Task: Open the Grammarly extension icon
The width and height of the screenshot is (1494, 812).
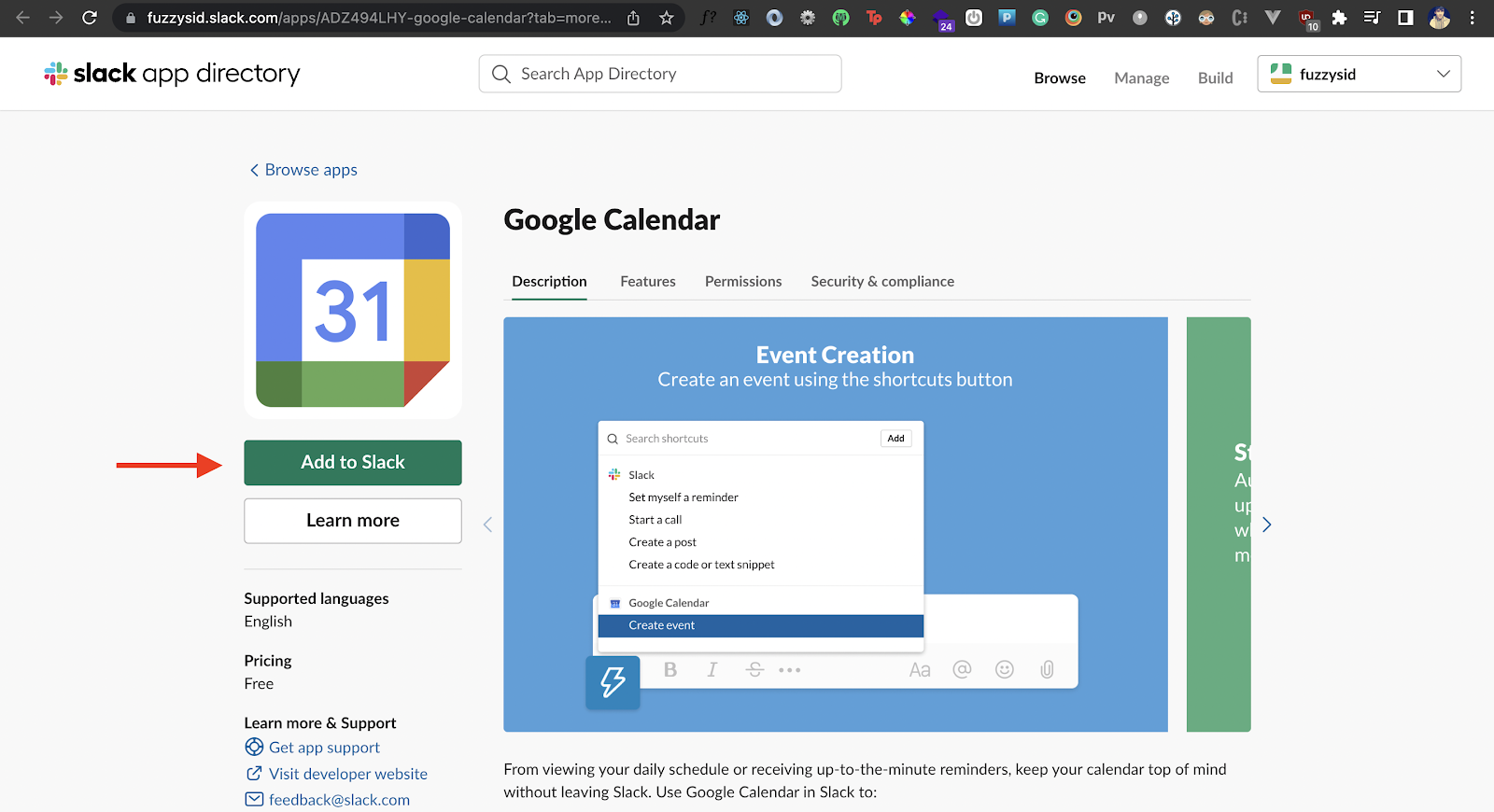Action: click(x=1040, y=18)
